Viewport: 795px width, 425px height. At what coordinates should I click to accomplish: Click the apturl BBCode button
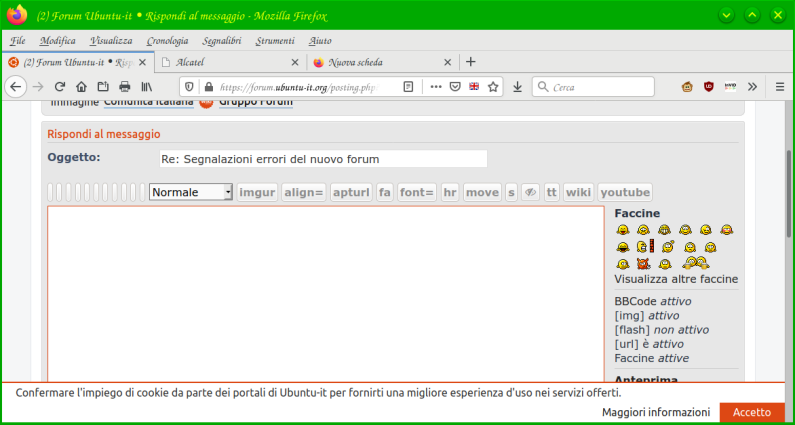[x=351, y=192]
